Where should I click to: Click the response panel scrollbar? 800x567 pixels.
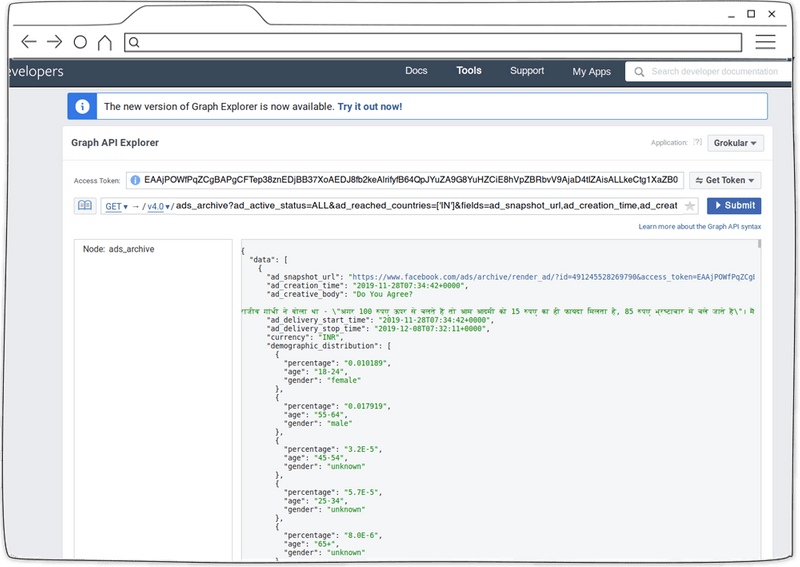pos(759,244)
